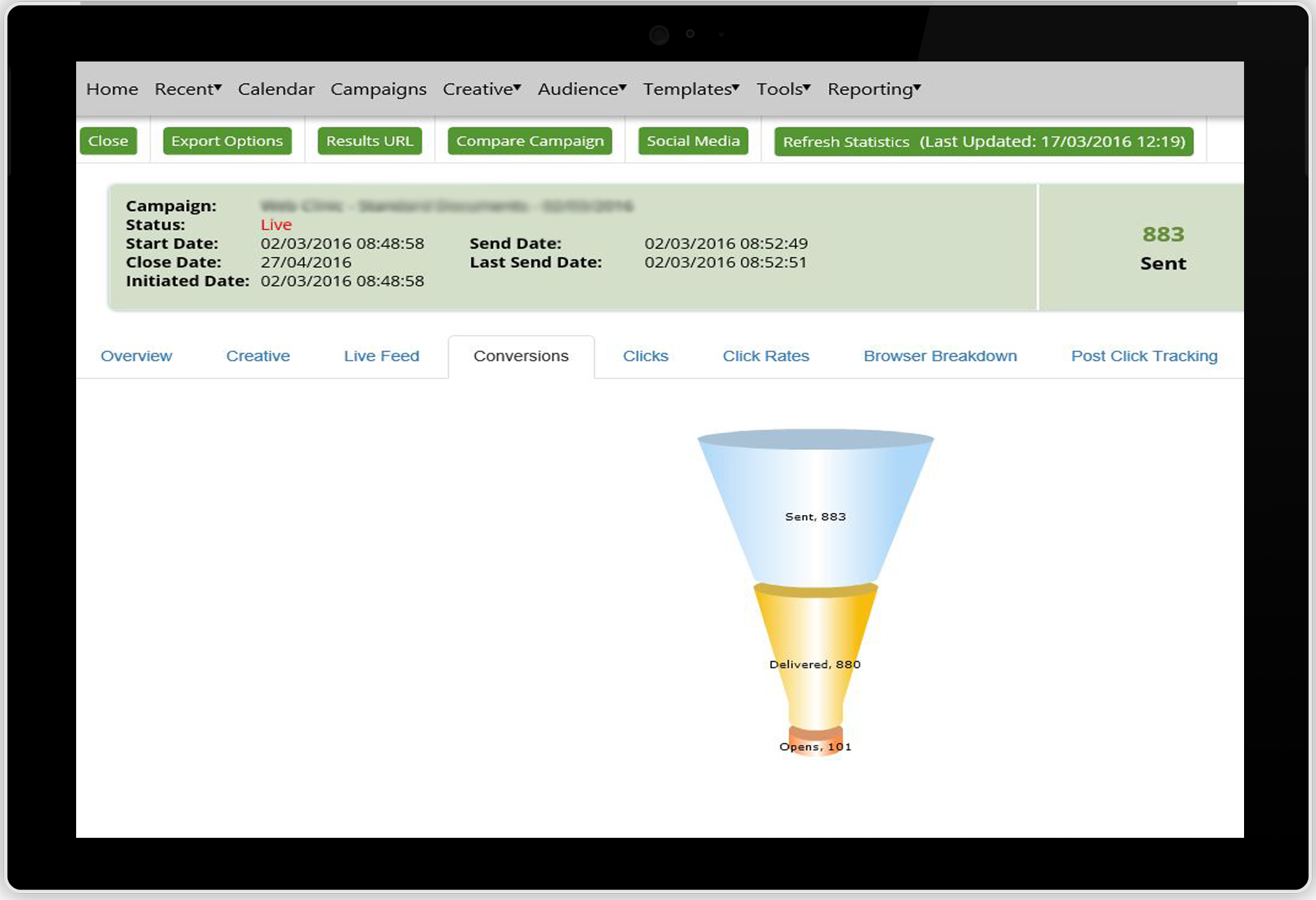Click the Export Options button
Image resolution: width=1316 pixels, height=900 pixels.
(227, 140)
